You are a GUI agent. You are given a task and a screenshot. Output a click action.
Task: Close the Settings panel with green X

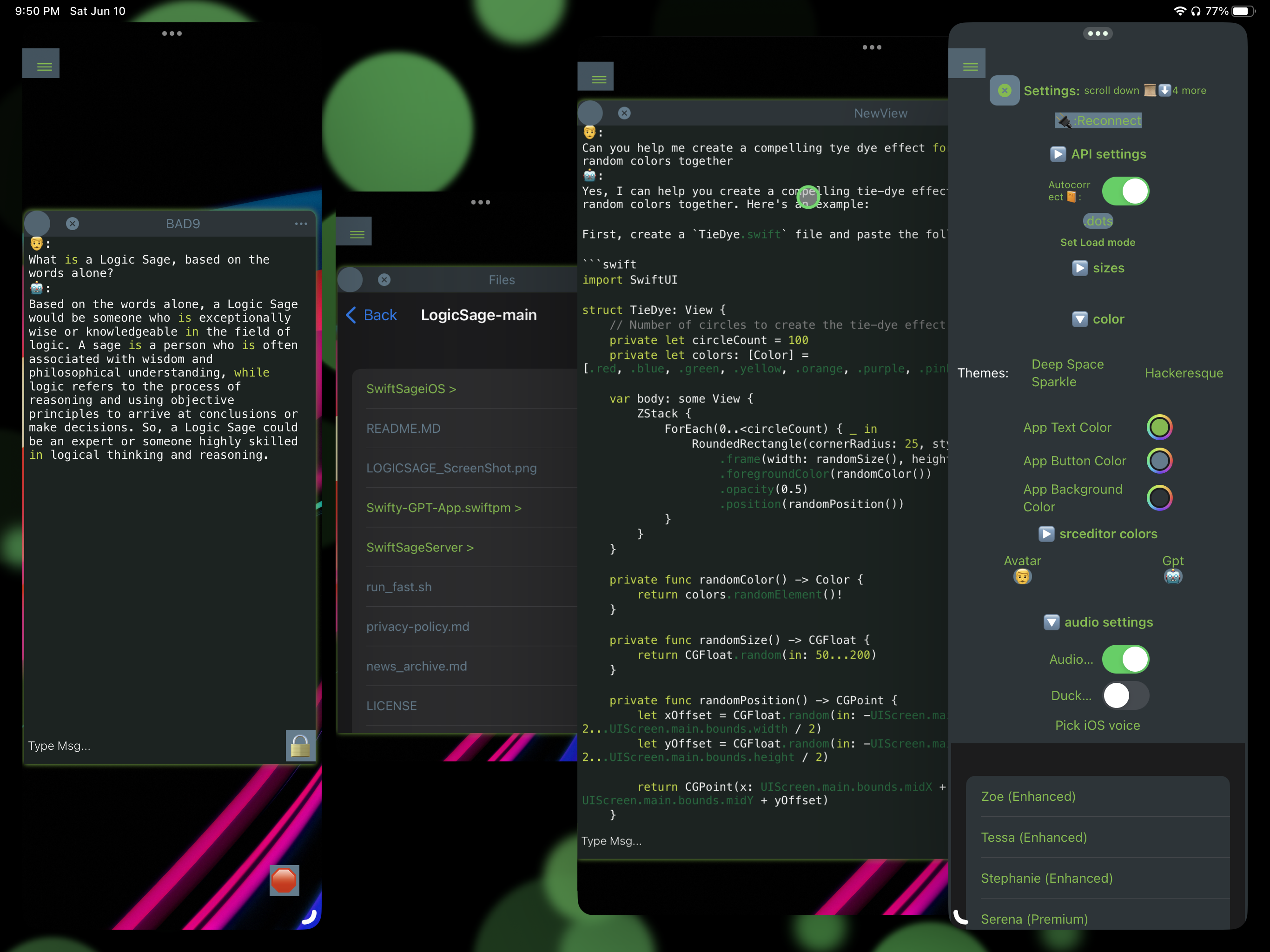coord(1004,90)
